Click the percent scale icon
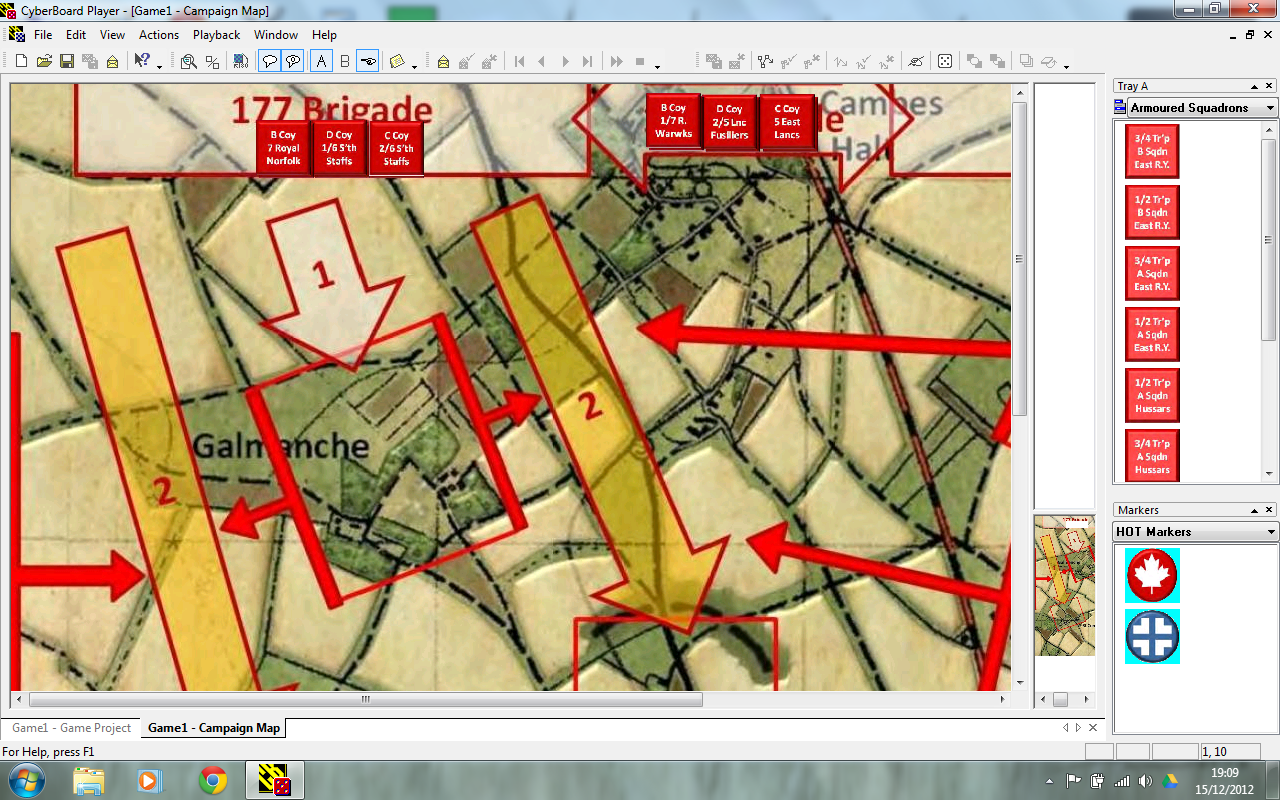The image size is (1280, 800). coord(212,62)
